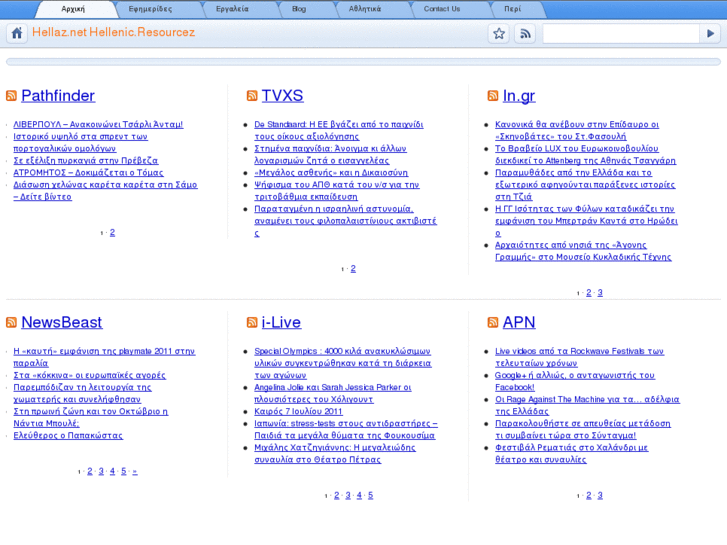Viewport: 727px width, 545px height.
Task: Click the Hellaz.net Hellenic Resourcez title
Action: 114,32
